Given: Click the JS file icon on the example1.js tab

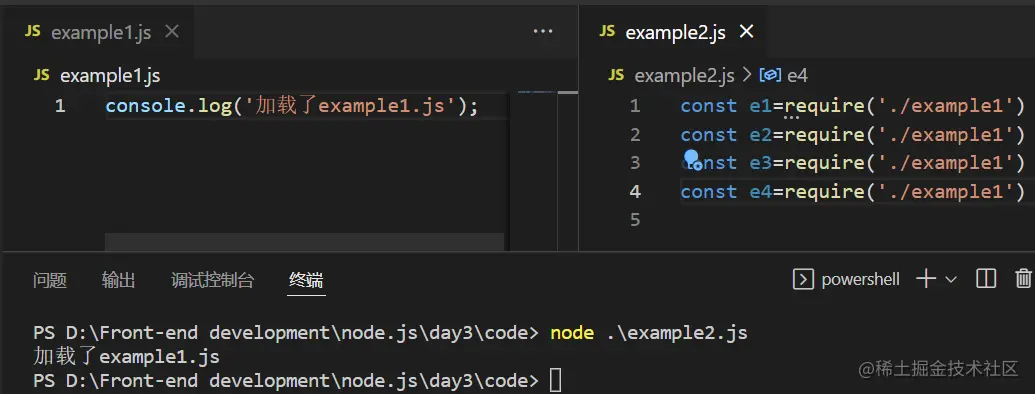Looking at the screenshot, I should [x=32, y=32].
